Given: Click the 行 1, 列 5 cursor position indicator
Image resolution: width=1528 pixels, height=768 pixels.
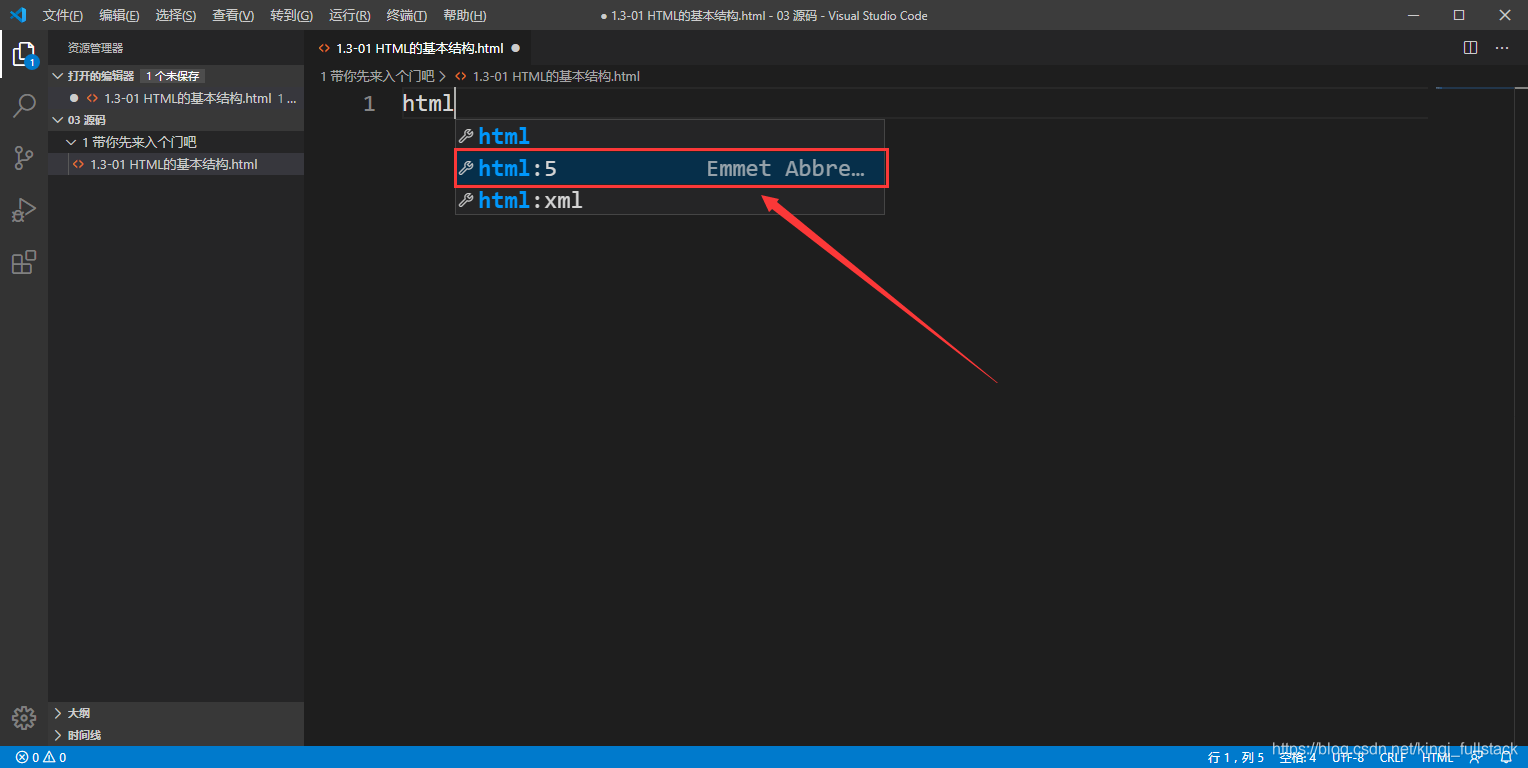Looking at the screenshot, I should coord(1236,757).
